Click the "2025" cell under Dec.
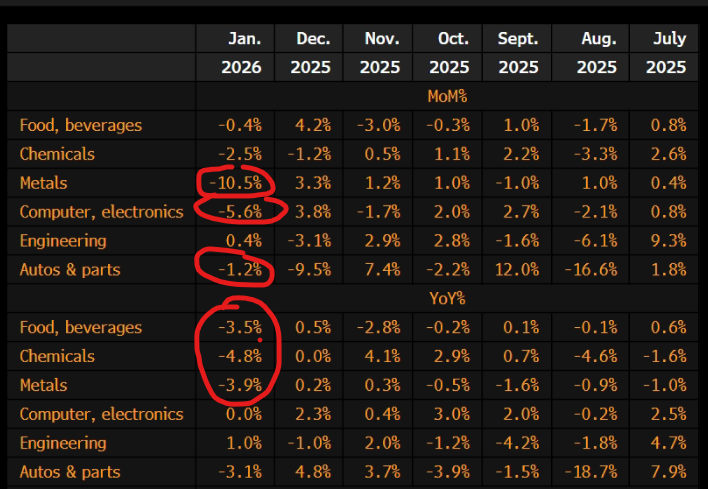 pyautogui.click(x=310, y=67)
